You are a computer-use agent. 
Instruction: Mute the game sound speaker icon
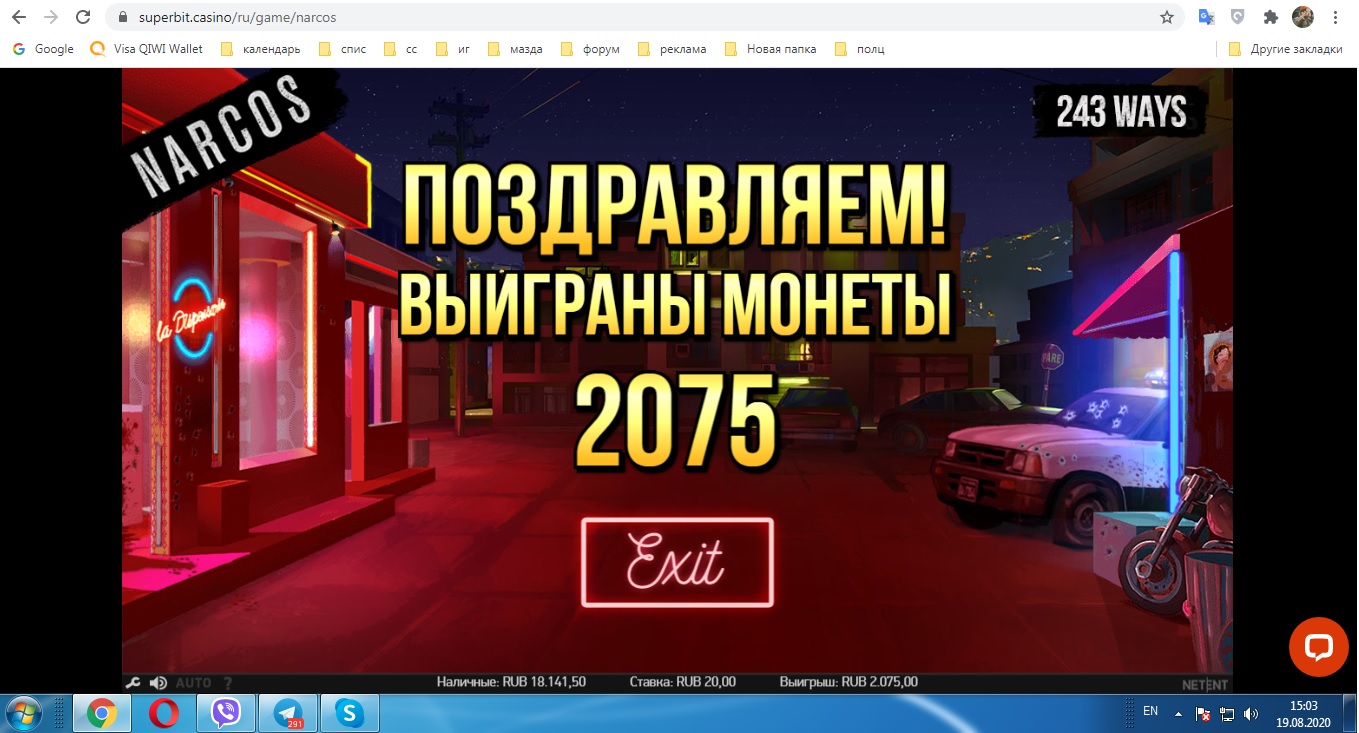click(158, 683)
